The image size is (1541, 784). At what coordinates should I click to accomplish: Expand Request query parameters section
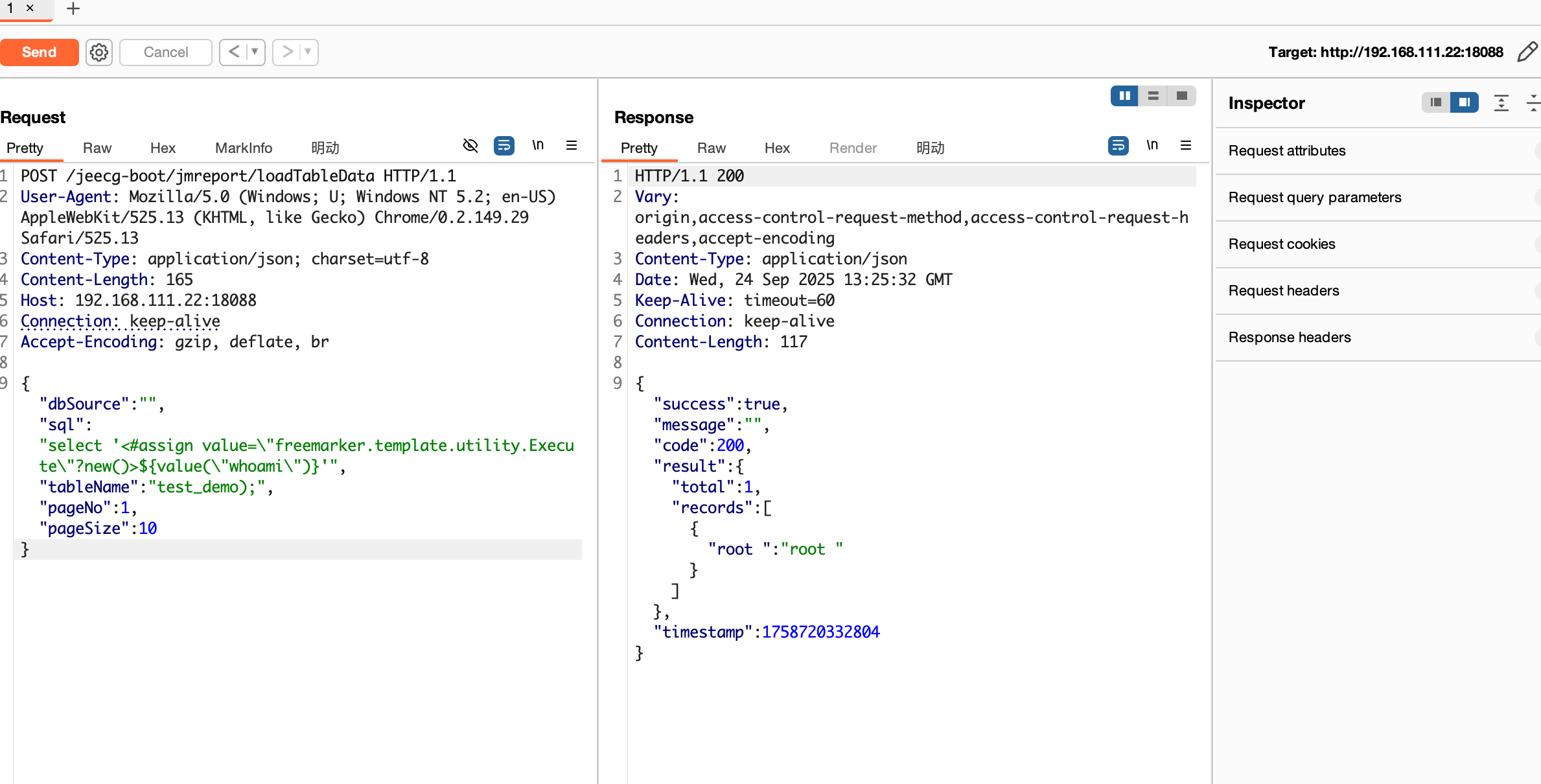[1315, 198]
